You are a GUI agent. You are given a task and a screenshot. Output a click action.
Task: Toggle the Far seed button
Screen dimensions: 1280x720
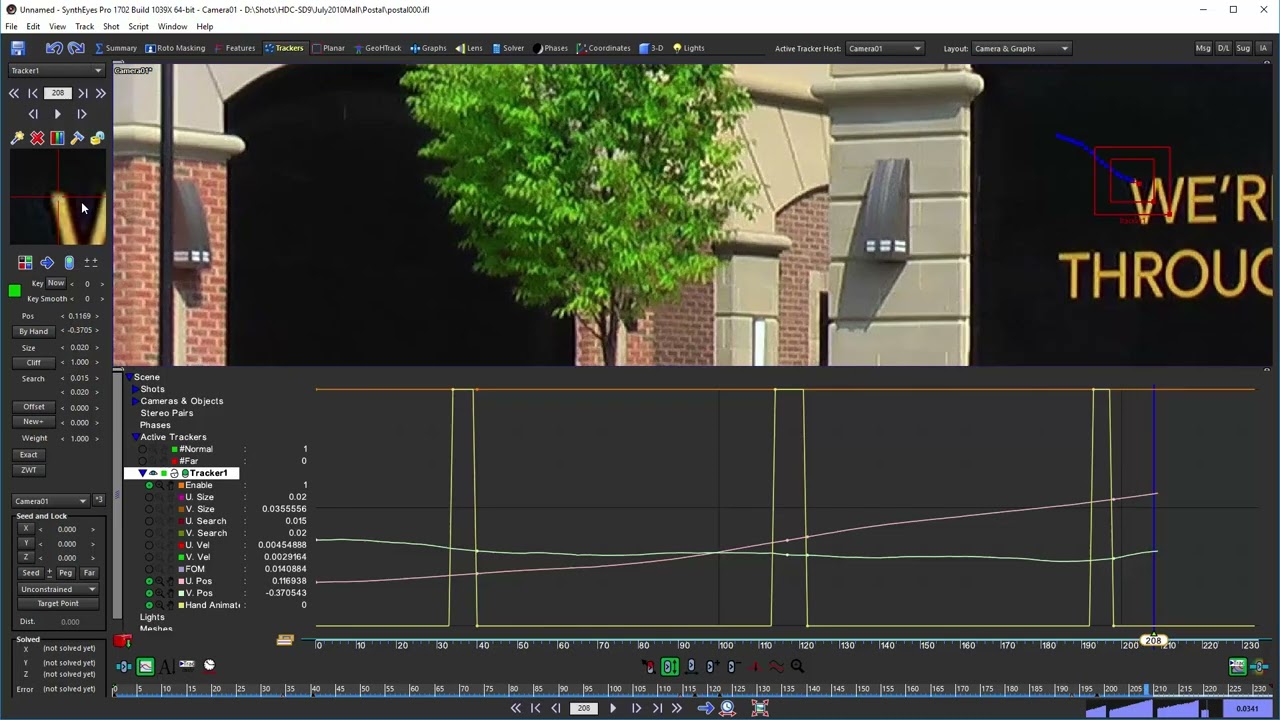pyautogui.click(x=89, y=573)
